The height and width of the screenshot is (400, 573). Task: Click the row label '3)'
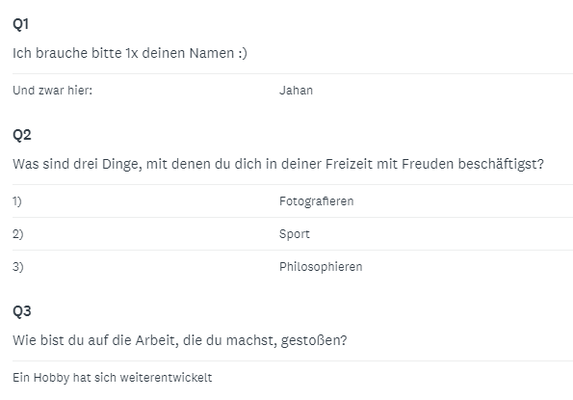tap(18, 267)
